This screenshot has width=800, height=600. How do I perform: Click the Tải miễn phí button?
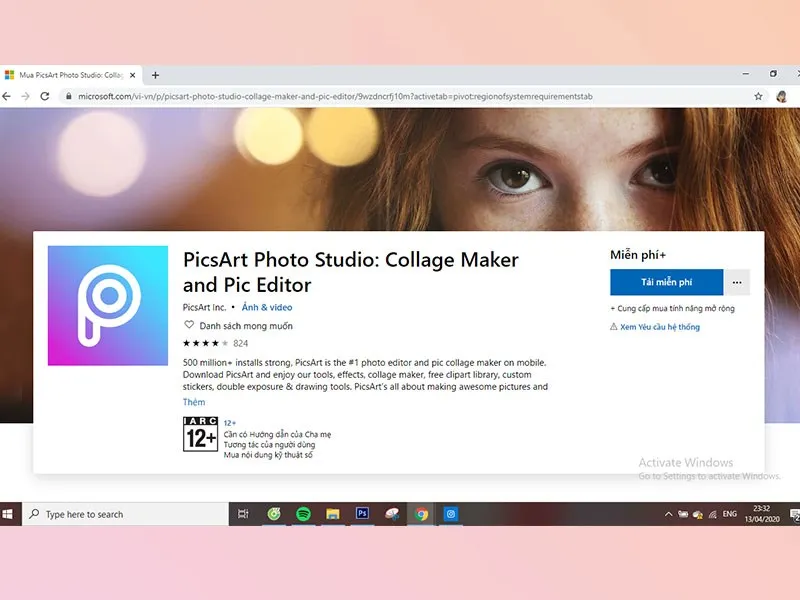(x=665, y=282)
